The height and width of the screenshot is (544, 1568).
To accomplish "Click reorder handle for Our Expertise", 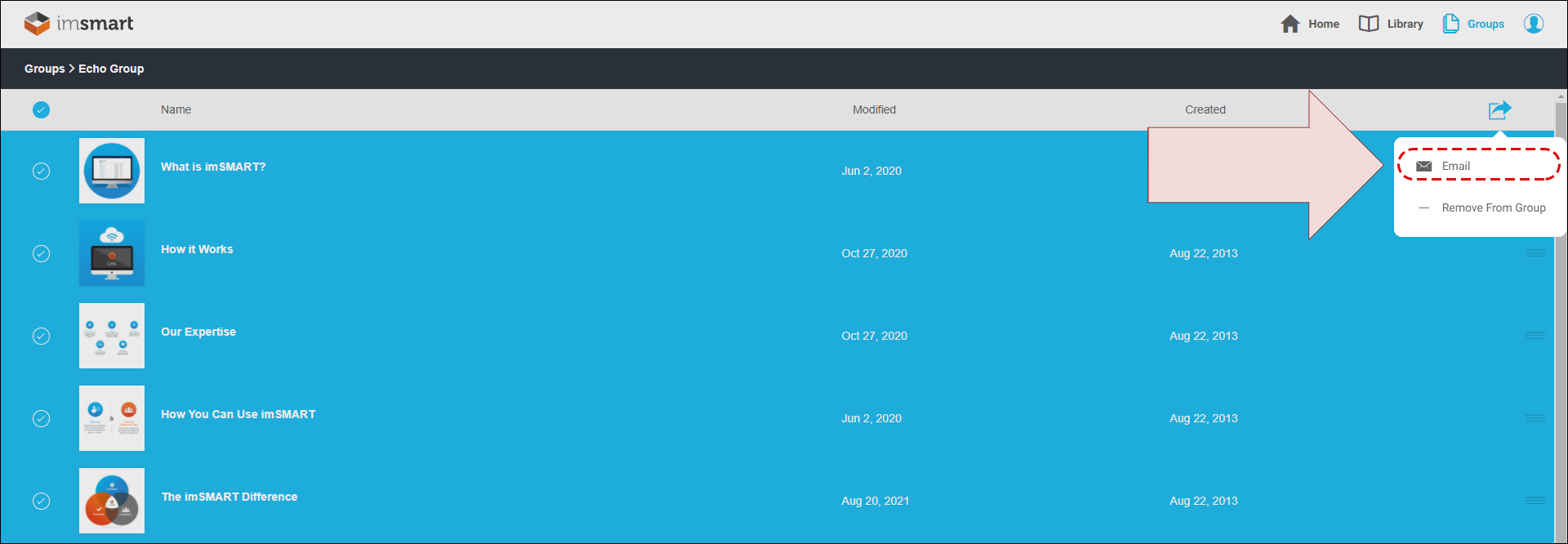I will (1535, 336).
